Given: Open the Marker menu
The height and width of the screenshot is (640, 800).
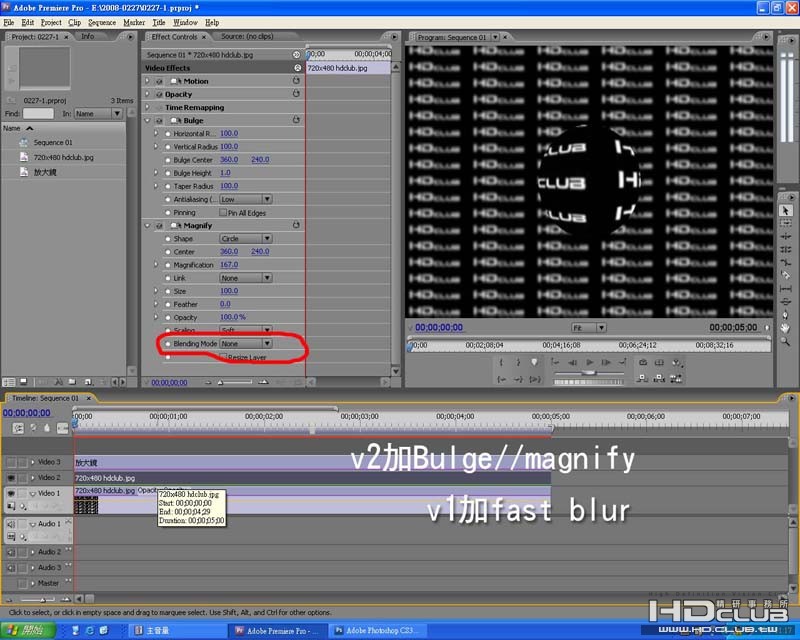Looking at the screenshot, I should pyautogui.click(x=134, y=22).
